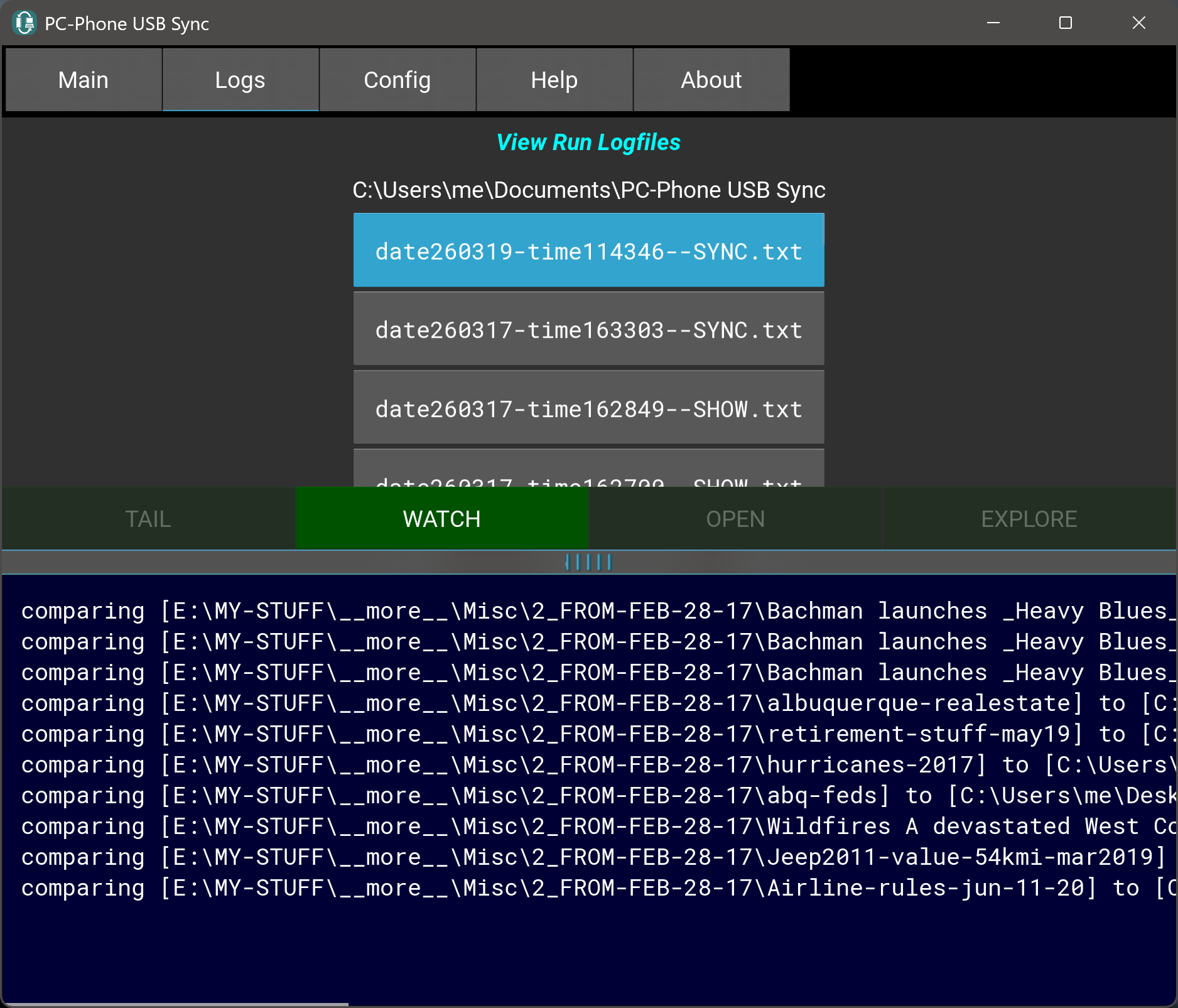Image resolution: width=1178 pixels, height=1008 pixels.
Task: Click the splitter drag handle grip
Action: point(588,562)
